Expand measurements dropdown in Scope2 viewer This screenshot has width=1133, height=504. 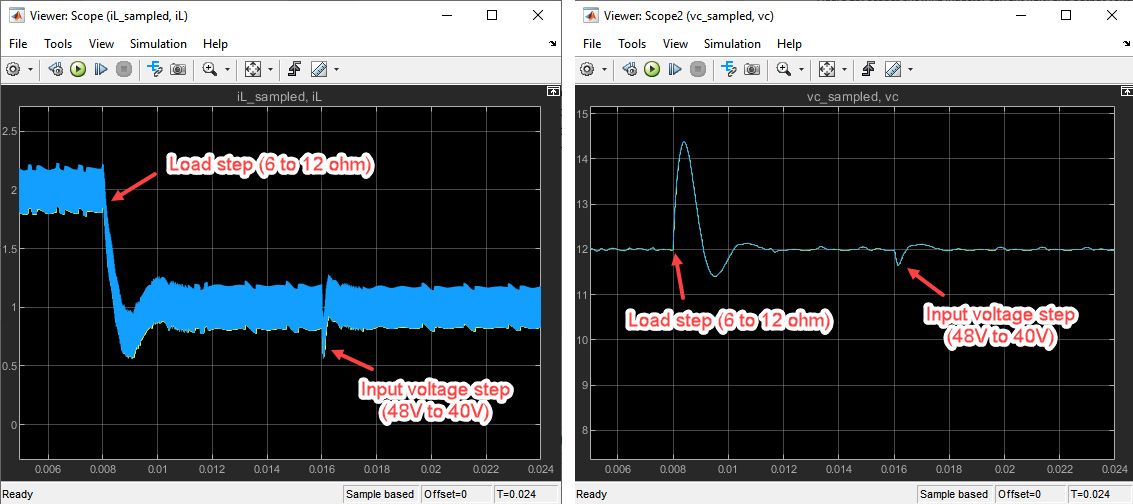pos(910,70)
